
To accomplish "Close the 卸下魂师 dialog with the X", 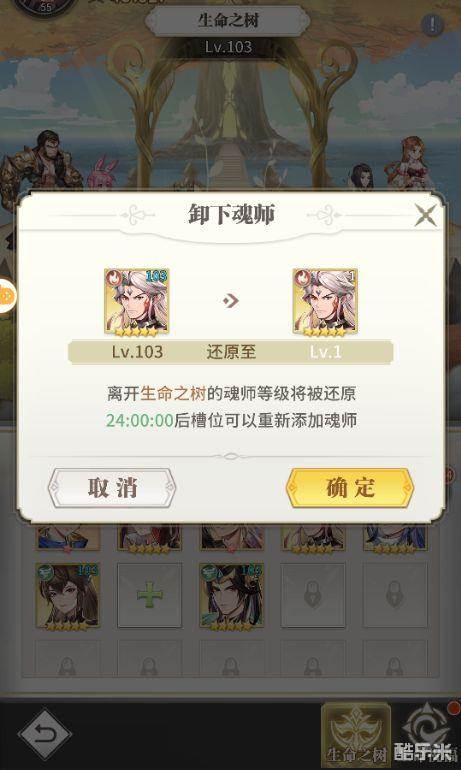I will (425, 215).
